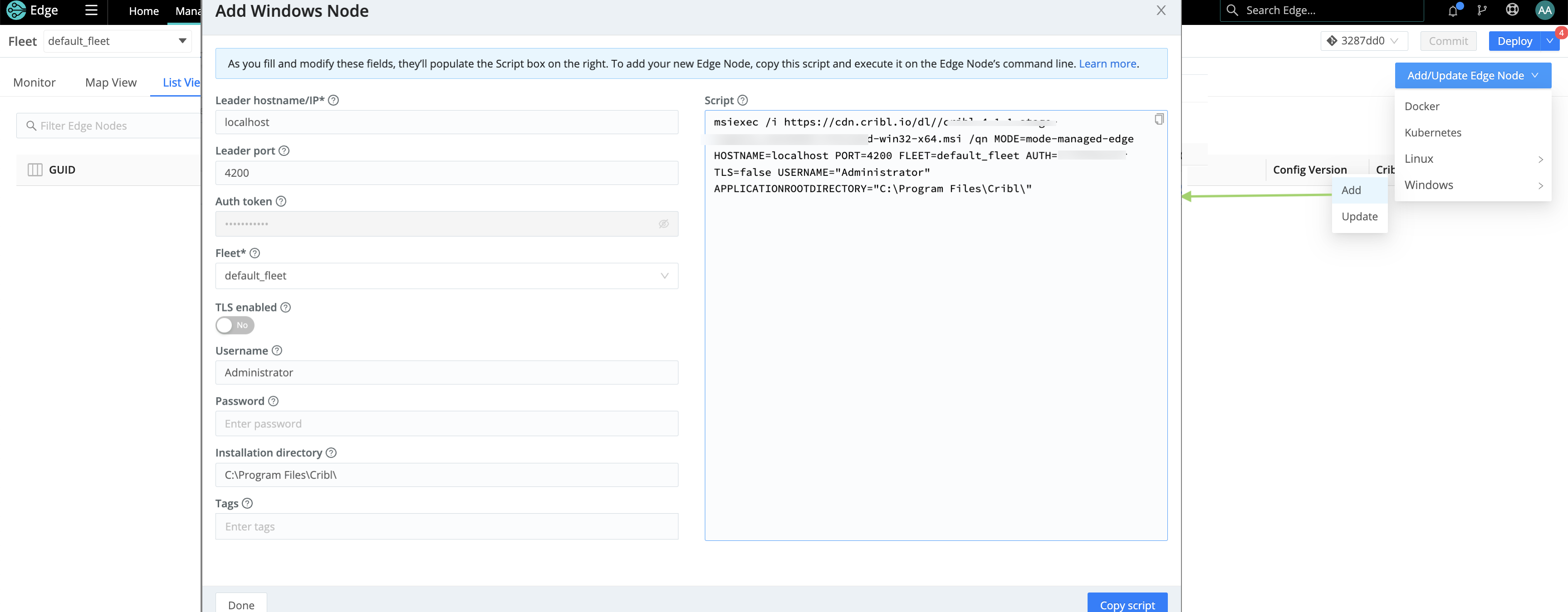Switch to the Map View tab

click(110, 82)
